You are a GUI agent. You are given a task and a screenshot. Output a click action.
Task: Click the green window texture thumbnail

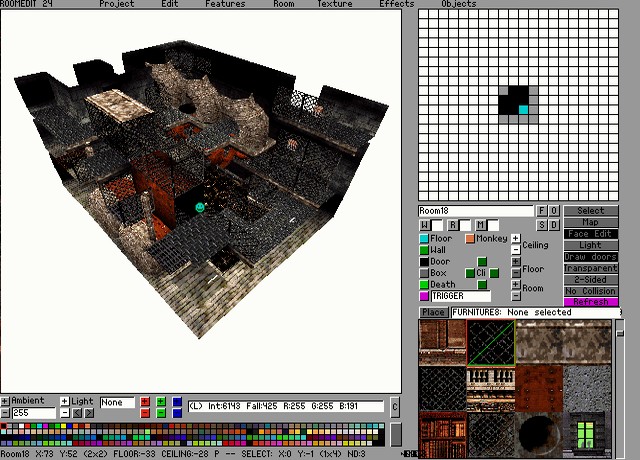tap(589, 432)
